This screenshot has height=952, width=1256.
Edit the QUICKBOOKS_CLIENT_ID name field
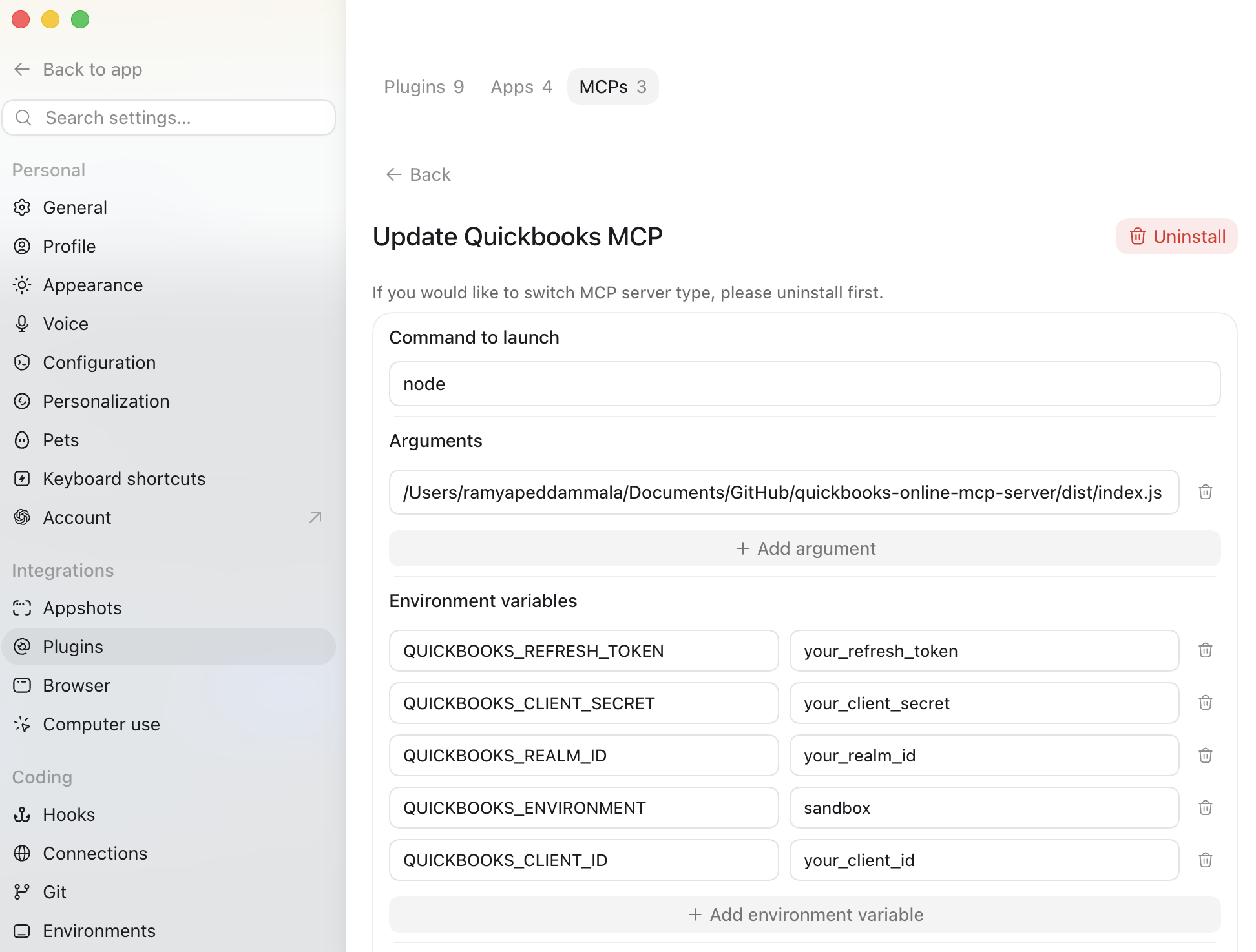pos(584,860)
